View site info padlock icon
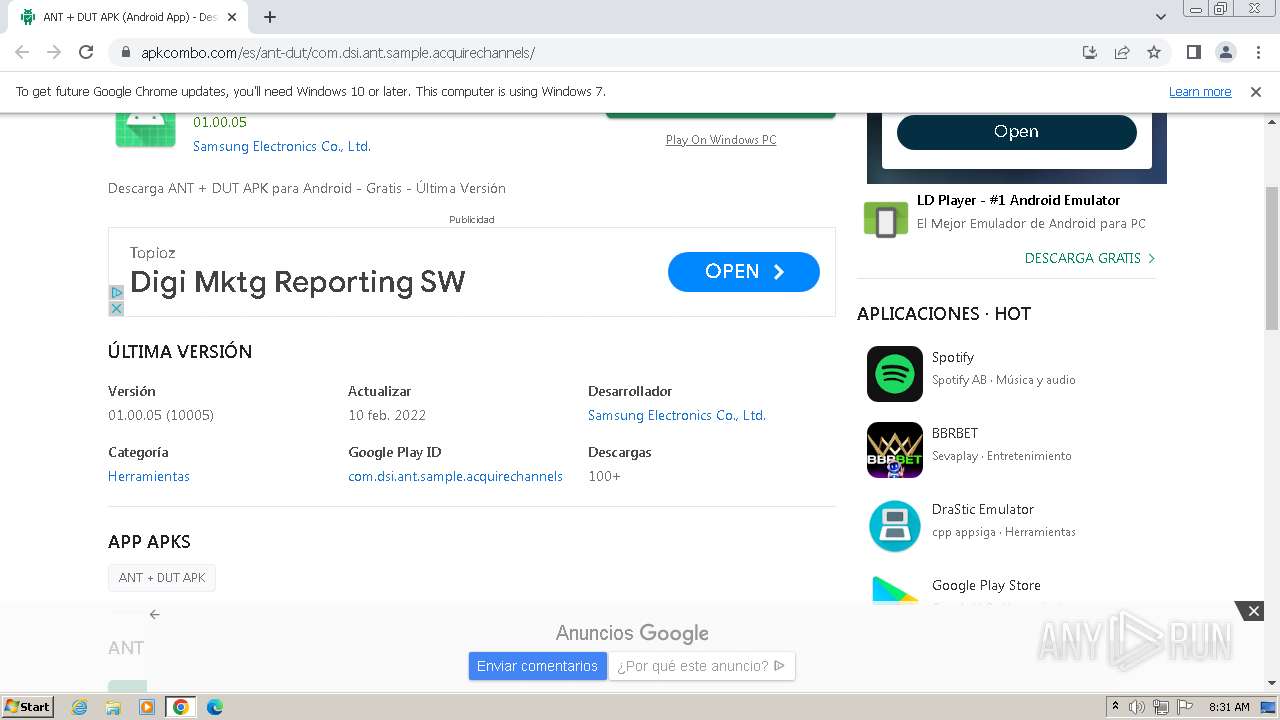 (126, 52)
